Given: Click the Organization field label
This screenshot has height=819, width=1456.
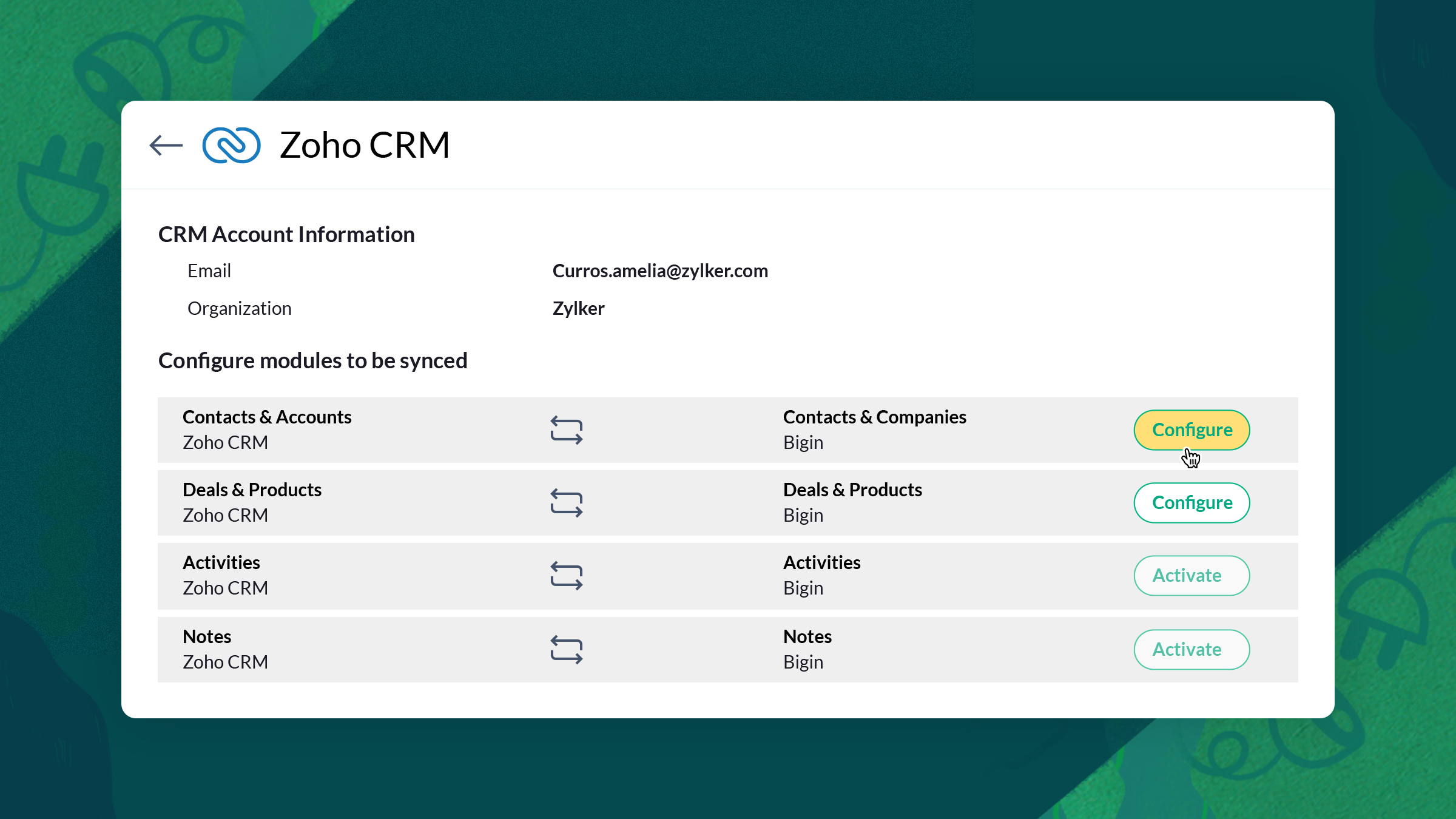Looking at the screenshot, I should click(240, 309).
